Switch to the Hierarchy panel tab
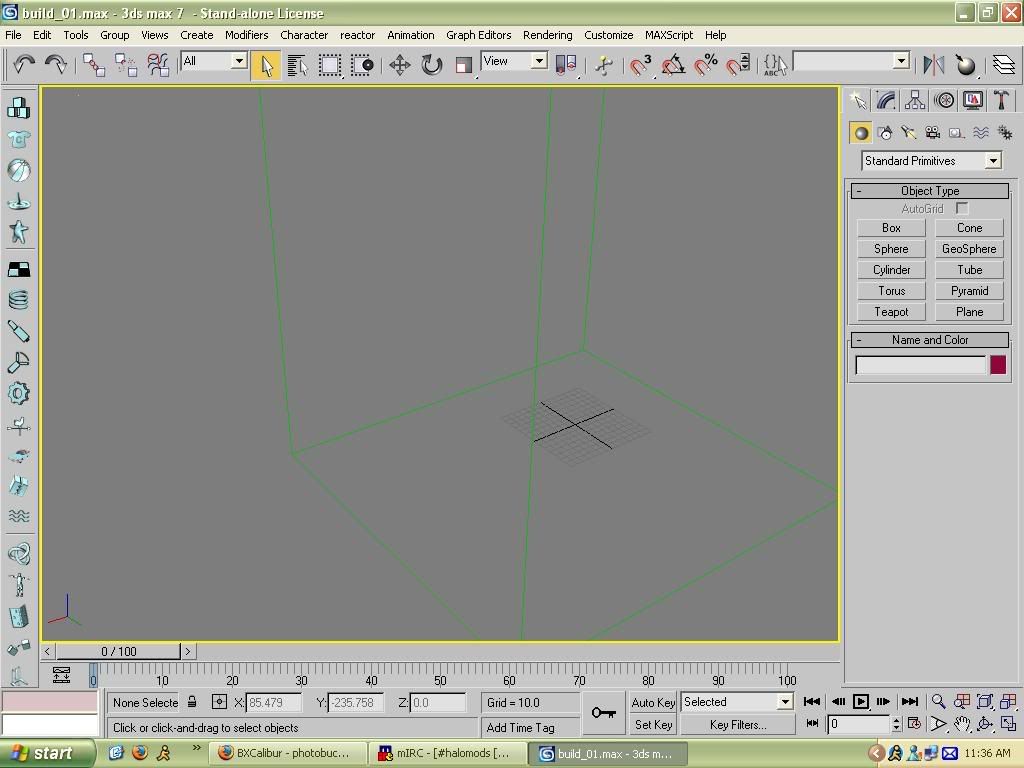This screenshot has width=1024, height=768. [915, 100]
